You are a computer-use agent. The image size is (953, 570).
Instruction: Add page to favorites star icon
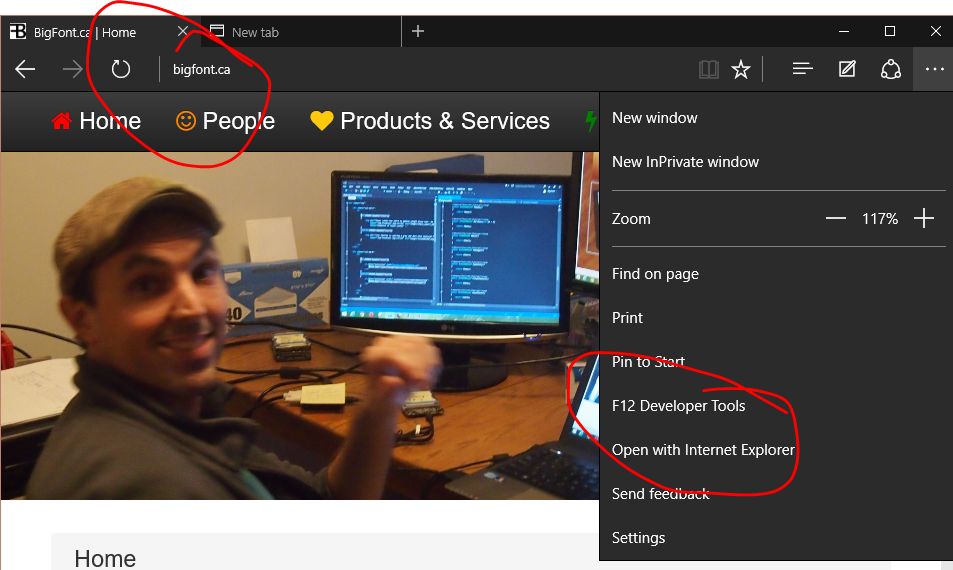(x=740, y=69)
